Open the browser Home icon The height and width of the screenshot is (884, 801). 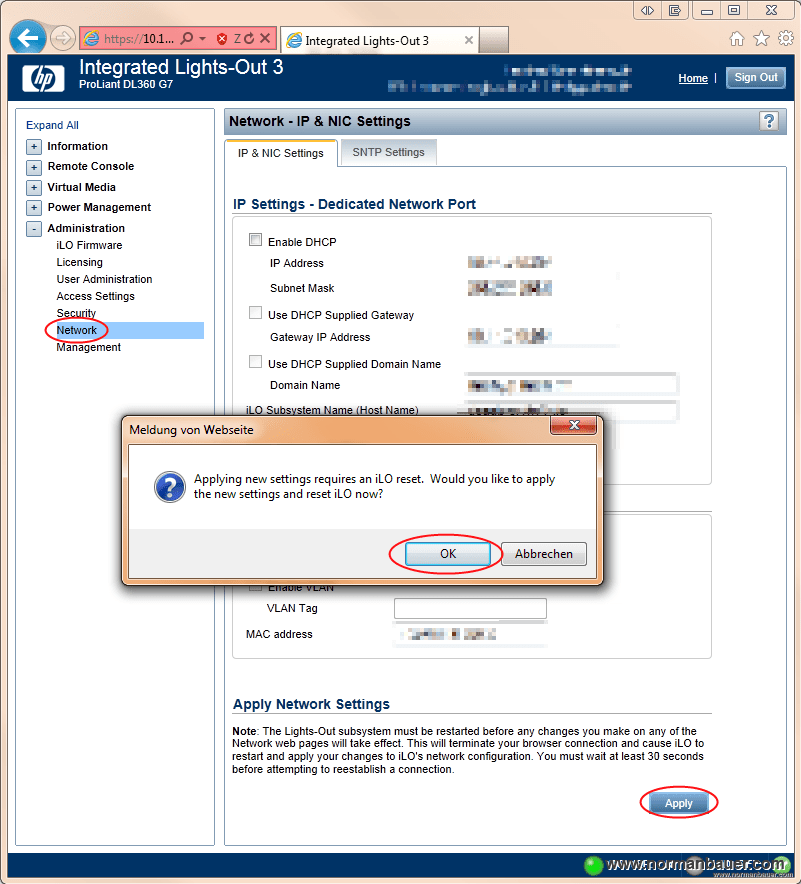click(x=737, y=38)
